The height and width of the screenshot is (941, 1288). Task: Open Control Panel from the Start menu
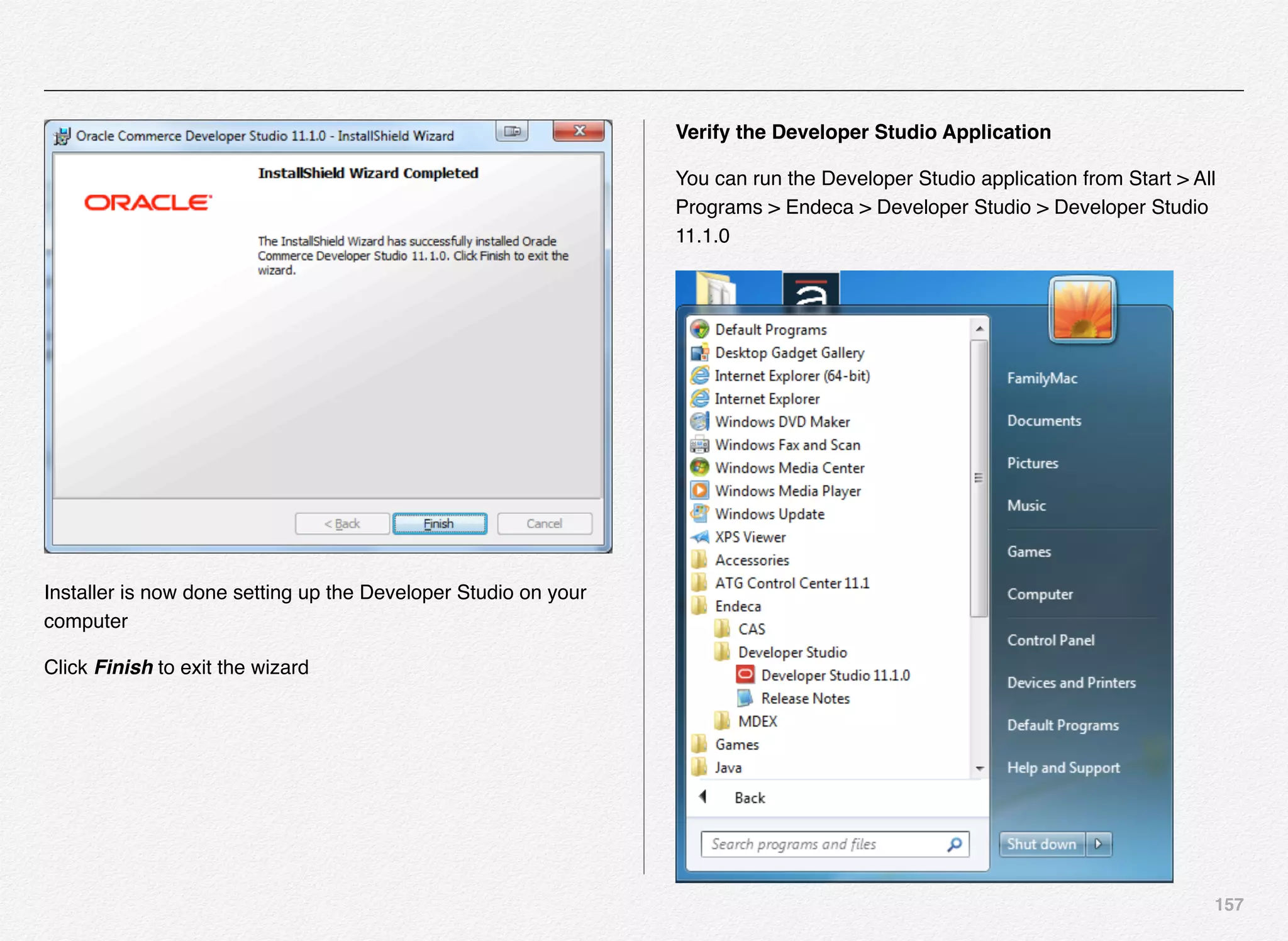tap(1051, 640)
